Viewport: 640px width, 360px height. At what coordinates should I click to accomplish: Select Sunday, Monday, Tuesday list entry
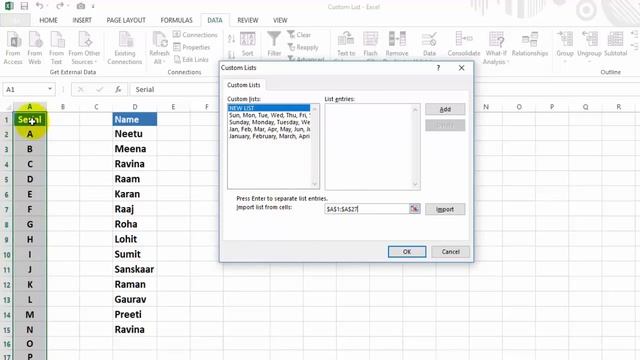269,122
